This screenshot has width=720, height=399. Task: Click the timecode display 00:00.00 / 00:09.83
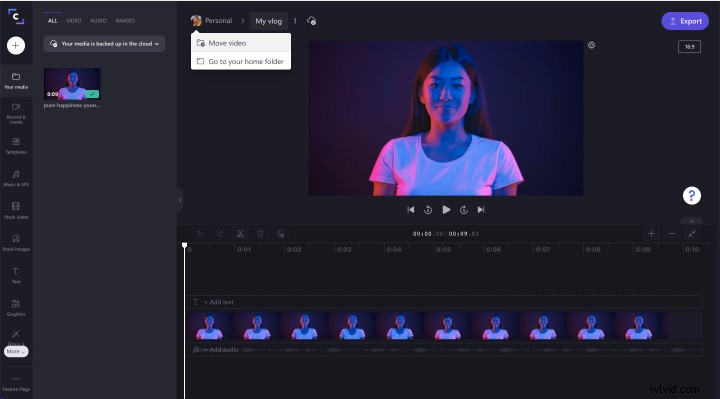coord(445,234)
